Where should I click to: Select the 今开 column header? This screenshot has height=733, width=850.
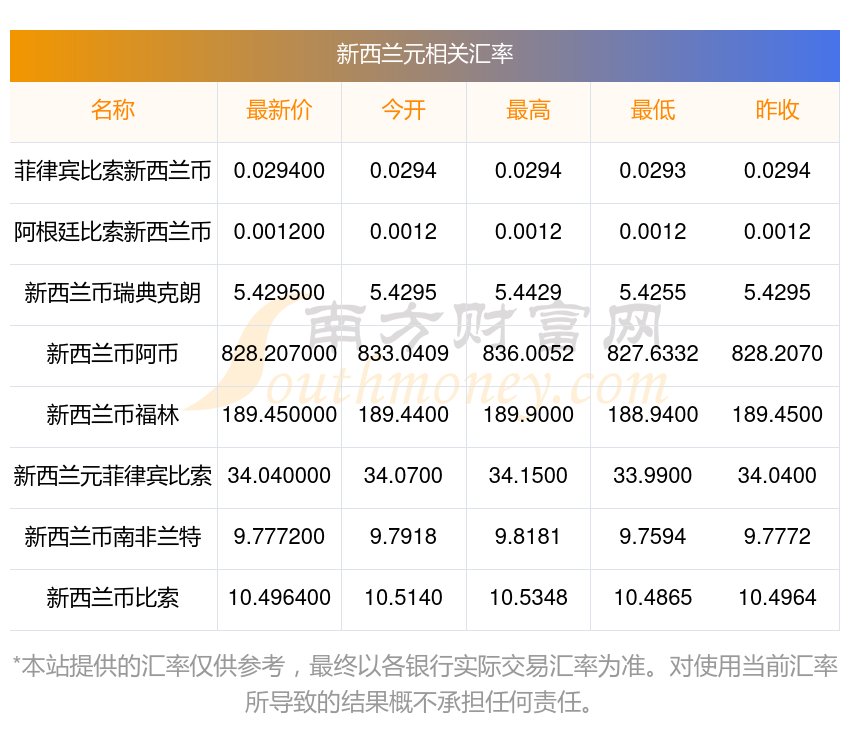[403, 110]
